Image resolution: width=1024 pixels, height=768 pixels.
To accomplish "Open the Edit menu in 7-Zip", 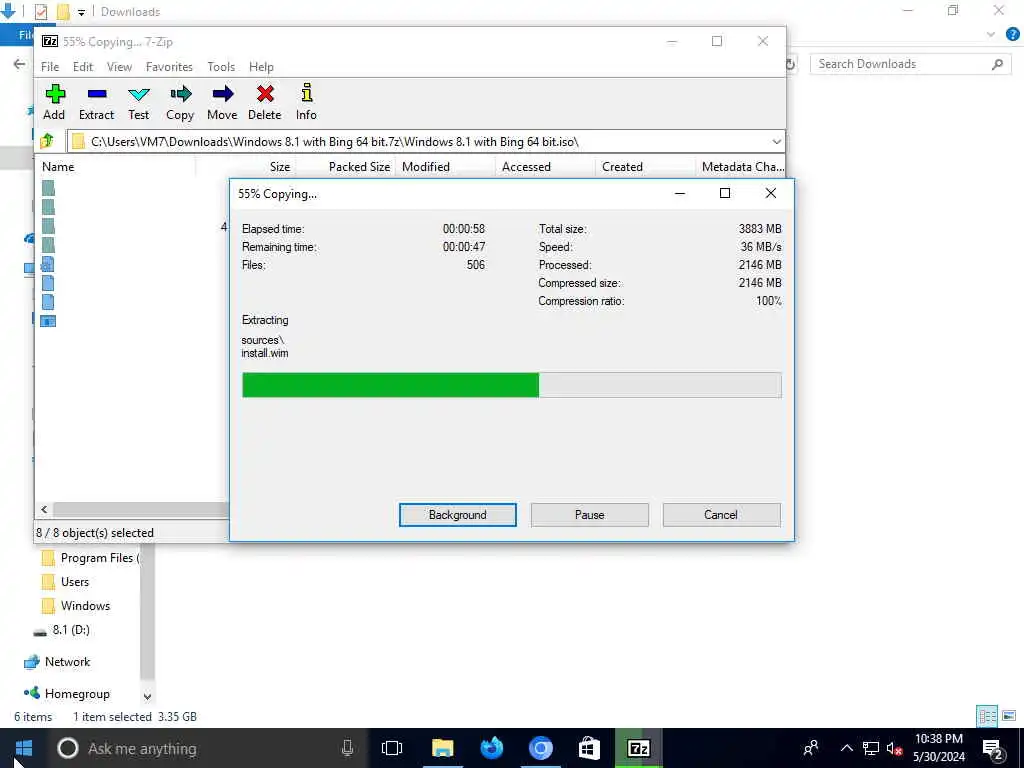I will (x=83, y=67).
